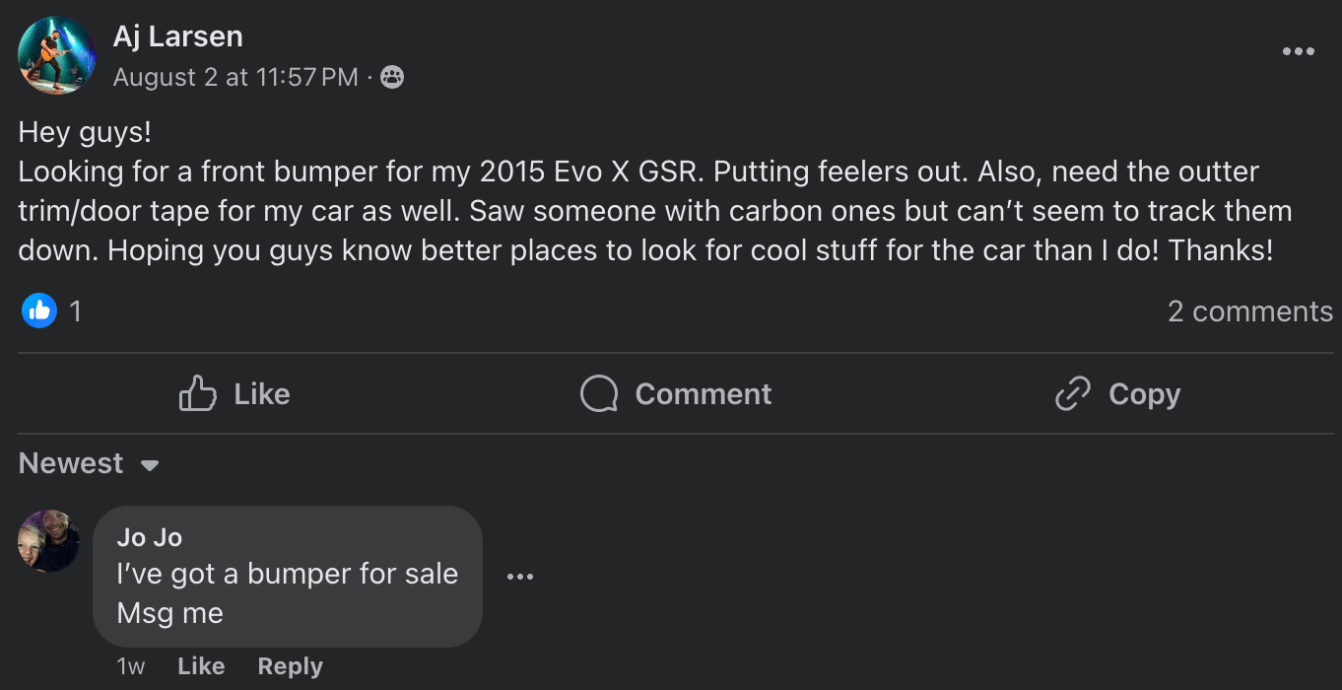Click Reply on Jo Jo's comment
The image size is (1342, 690).
[x=290, y=665]
